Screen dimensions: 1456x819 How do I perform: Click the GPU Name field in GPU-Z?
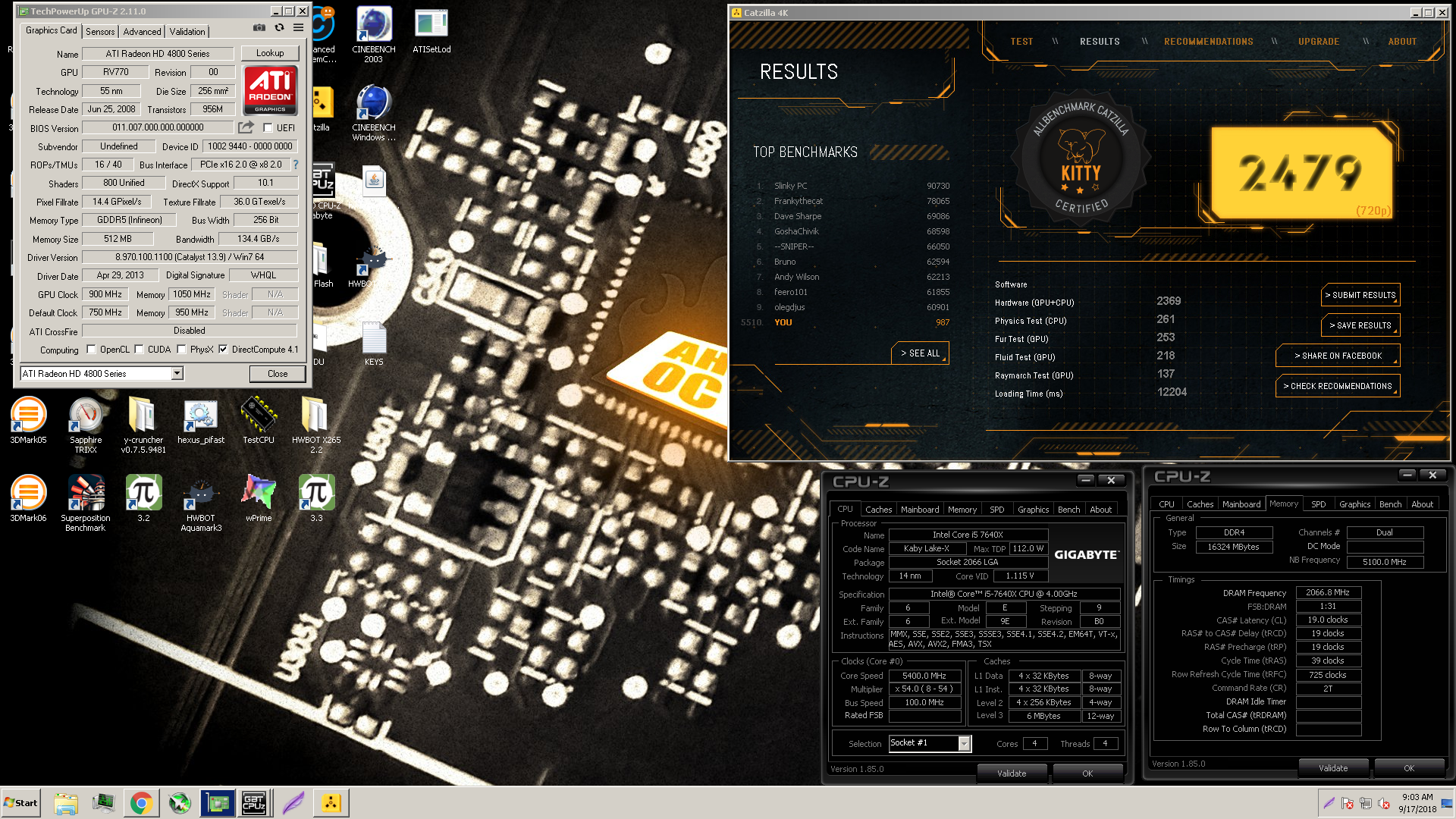pyautogui.click(x=158, y=54)
